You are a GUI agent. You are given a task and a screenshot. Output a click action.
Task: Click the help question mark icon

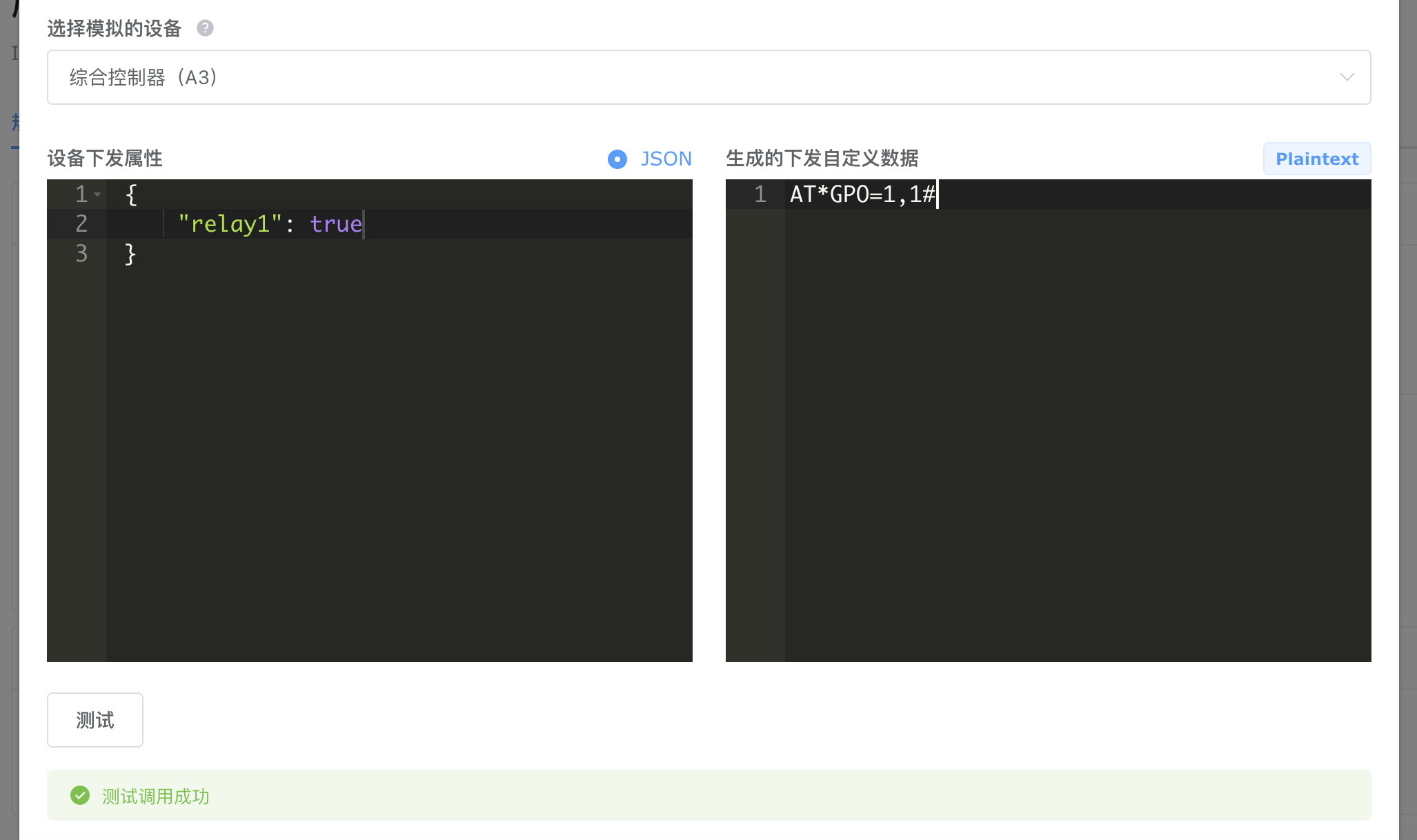pyautogui.click(x=205, y=28)
